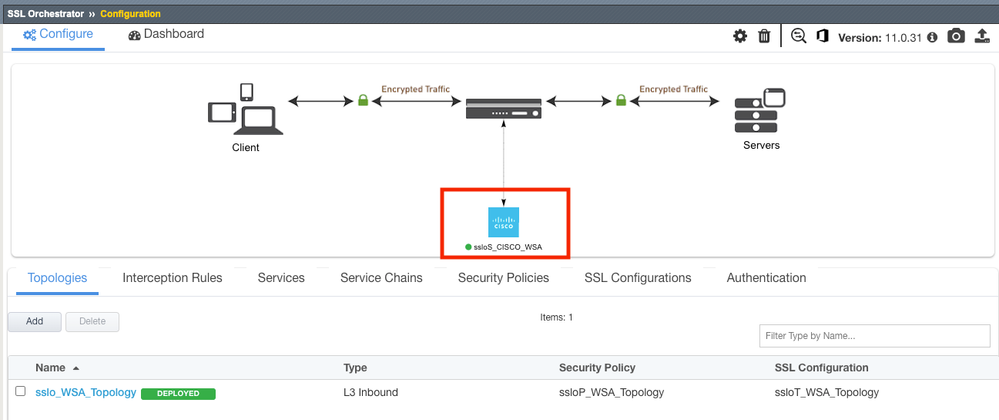The width and height of the screenshot is (999, 420).
Task: Click the server-side Encrypted Traffic label
Action: pos(673,89)
